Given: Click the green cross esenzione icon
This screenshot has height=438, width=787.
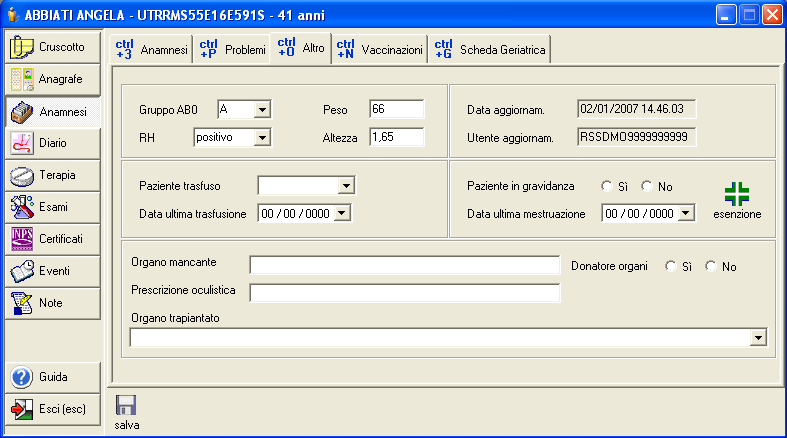Looking at the screenshot, I should [x=736, y=193].
